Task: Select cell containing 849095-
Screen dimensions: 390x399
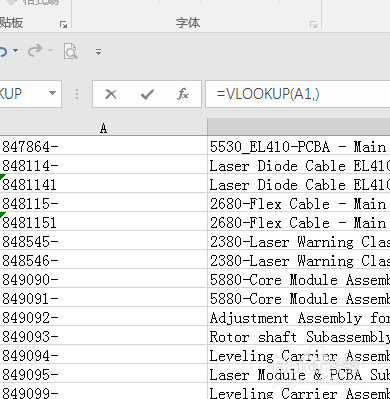Action: click(103, 373)
